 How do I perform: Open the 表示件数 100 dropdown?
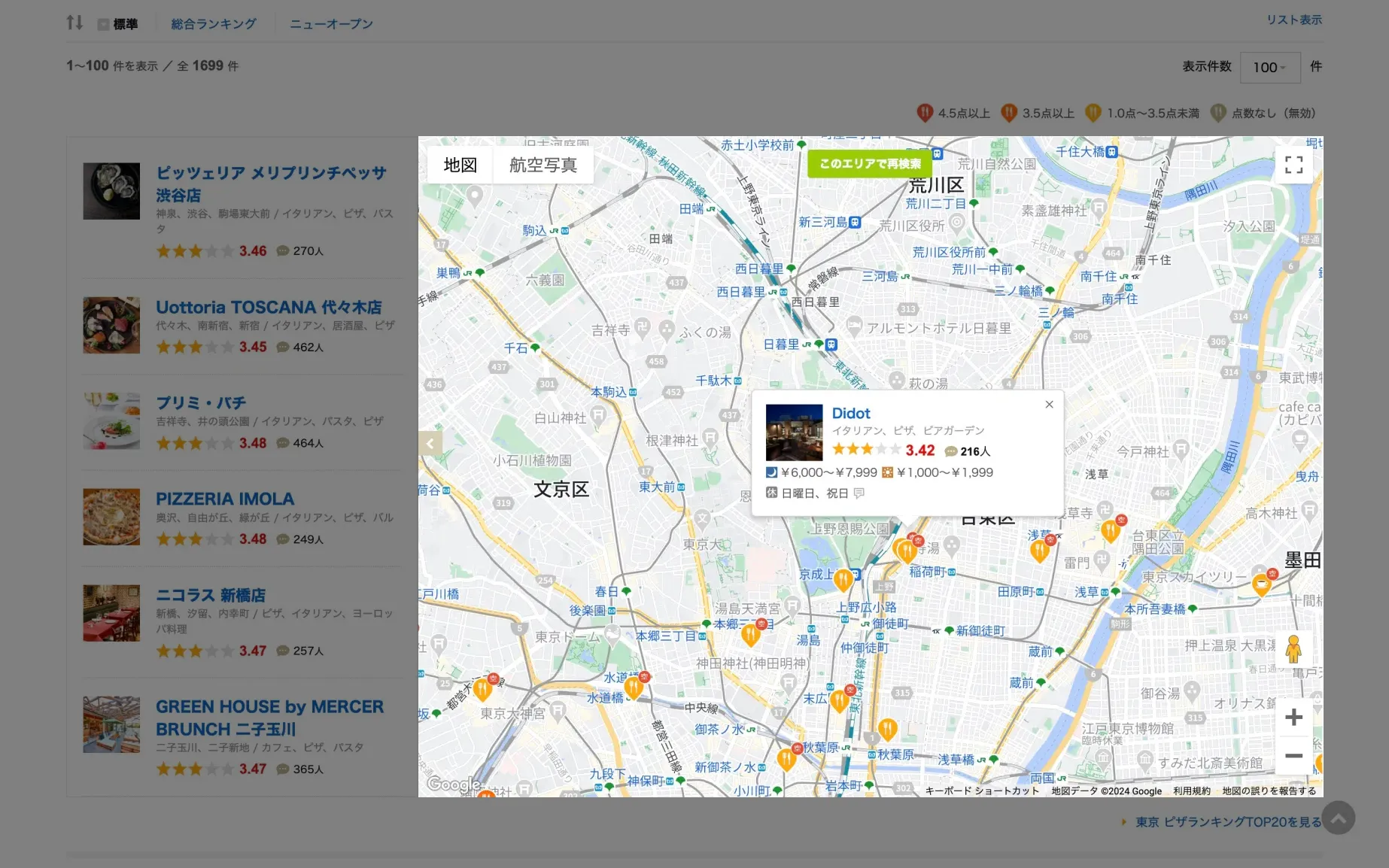tap(1269, 68)
